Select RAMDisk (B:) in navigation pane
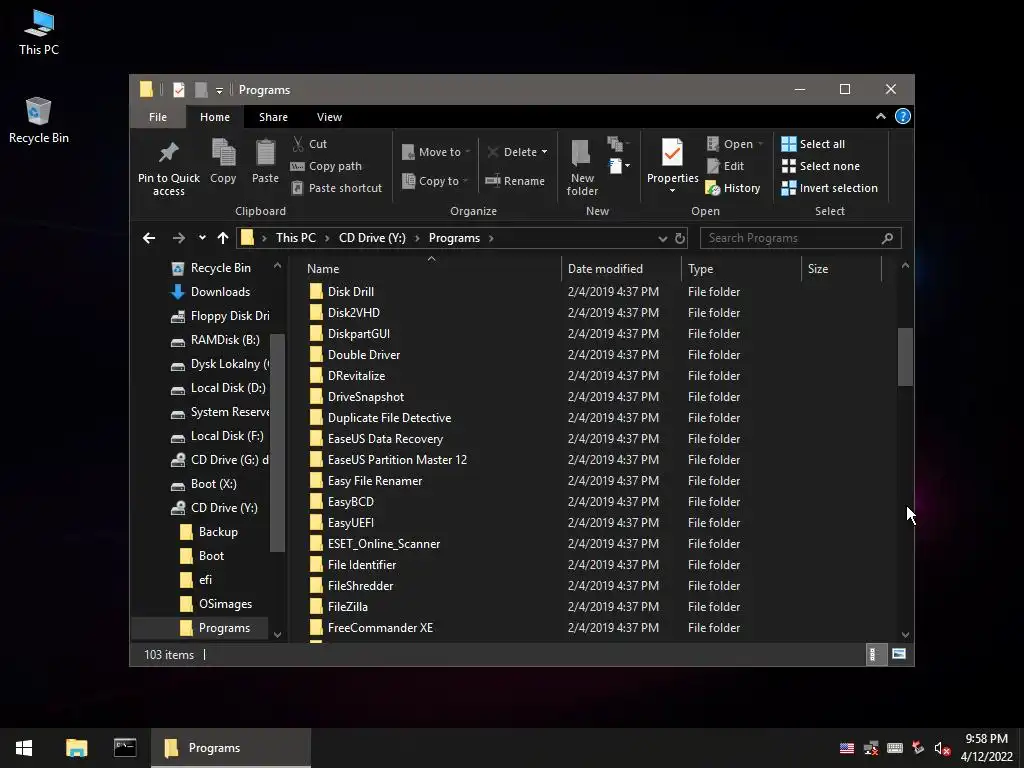 click(x=216, y=340)
